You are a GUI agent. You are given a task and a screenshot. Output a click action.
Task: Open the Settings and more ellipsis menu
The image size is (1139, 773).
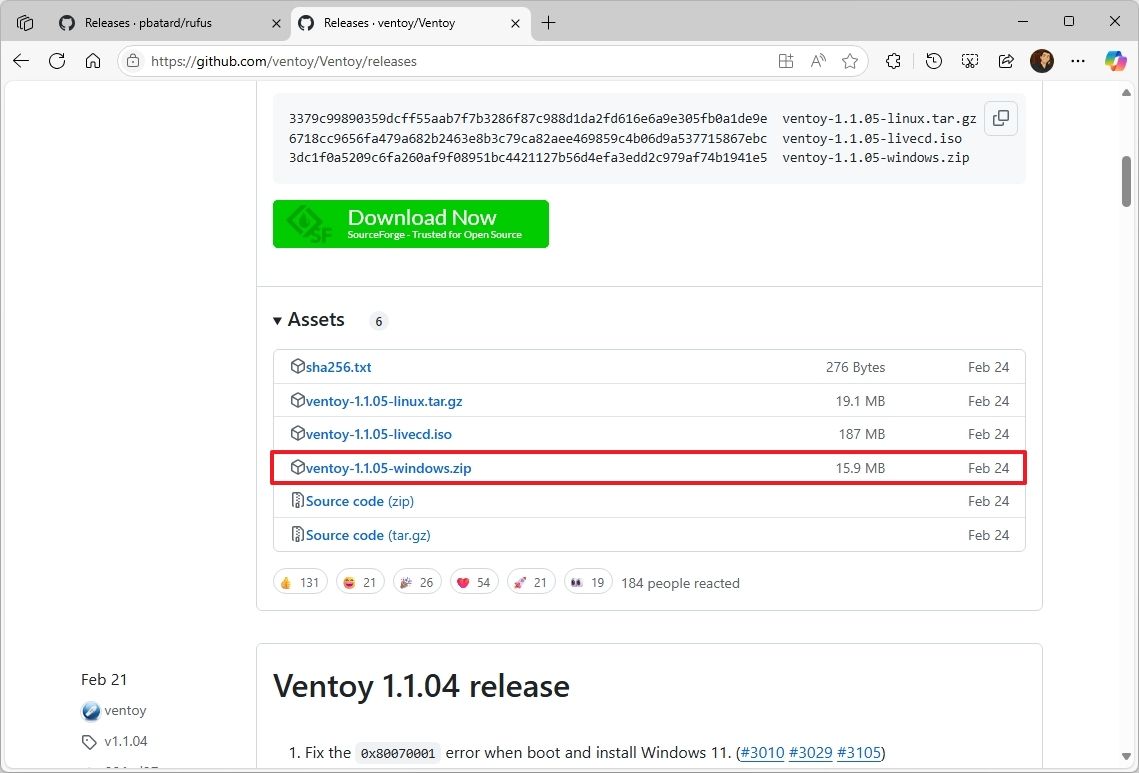(1078, 61)
